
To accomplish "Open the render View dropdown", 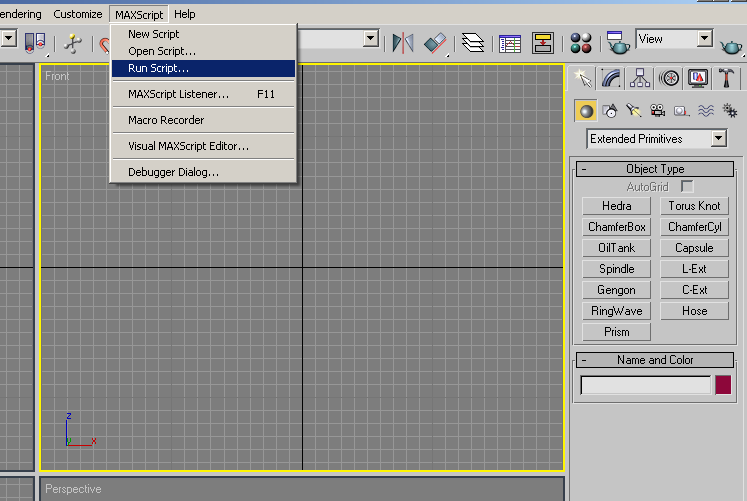I will pyautogui.click(x=705, y=39).
